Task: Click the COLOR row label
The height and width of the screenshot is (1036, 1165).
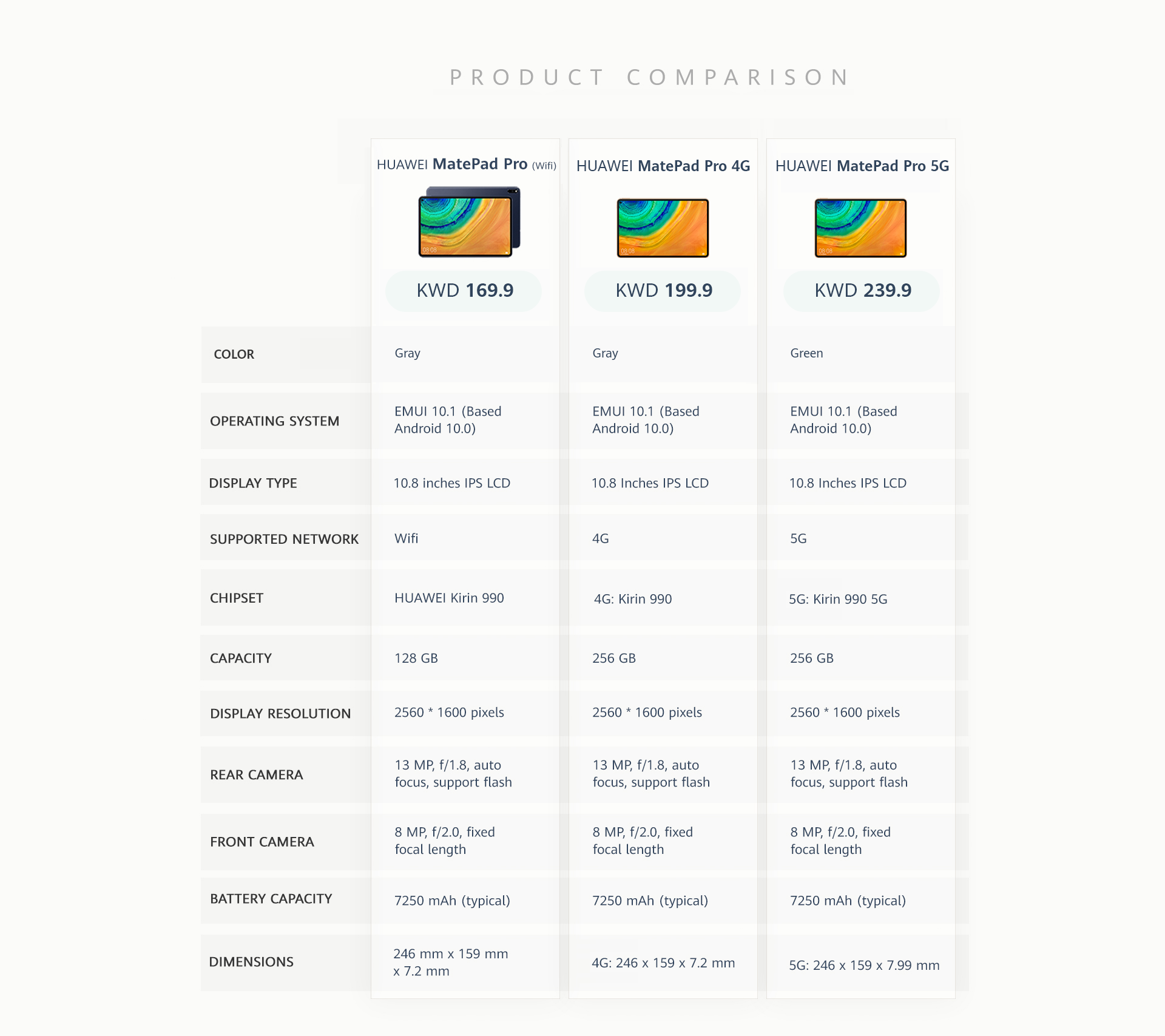Action: point(234,354)
